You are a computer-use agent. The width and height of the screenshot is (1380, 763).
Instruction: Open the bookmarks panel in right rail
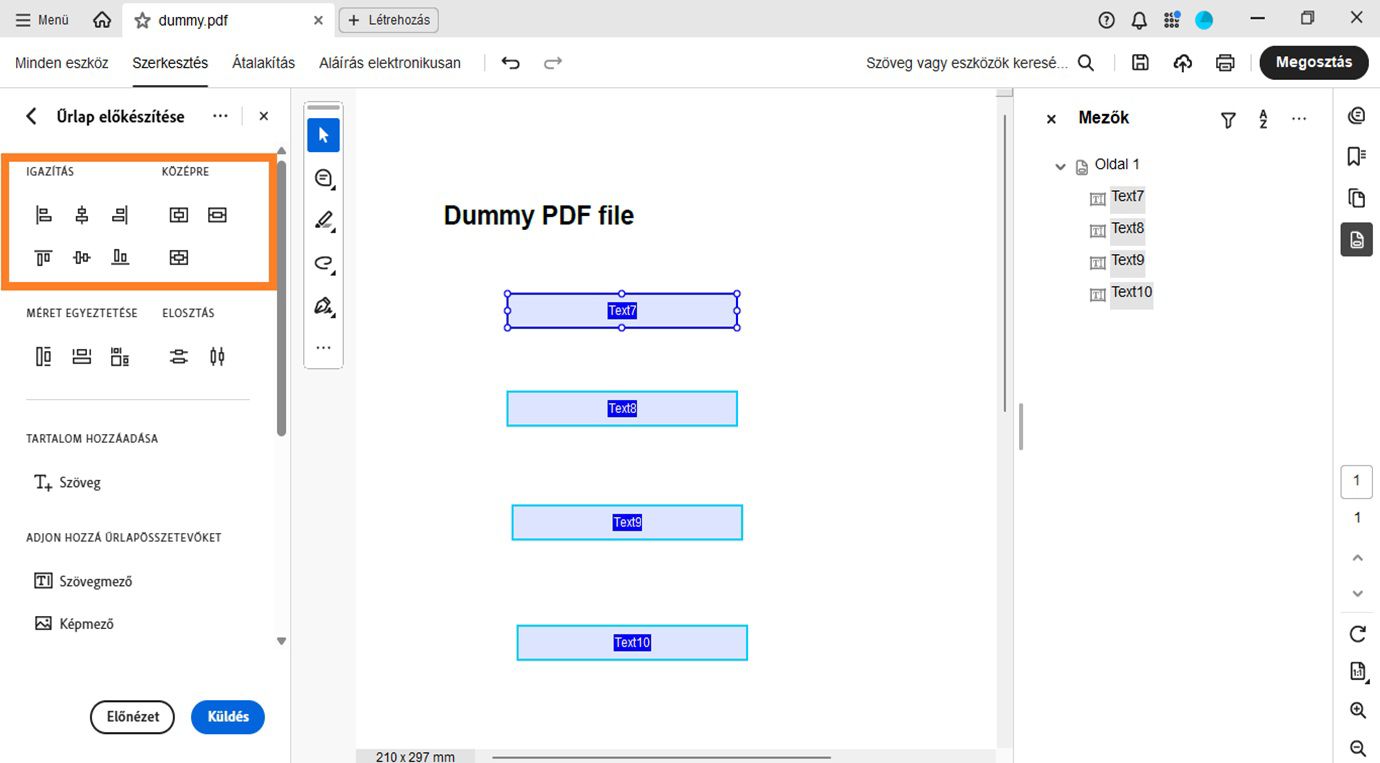(x=1357, y=156)
